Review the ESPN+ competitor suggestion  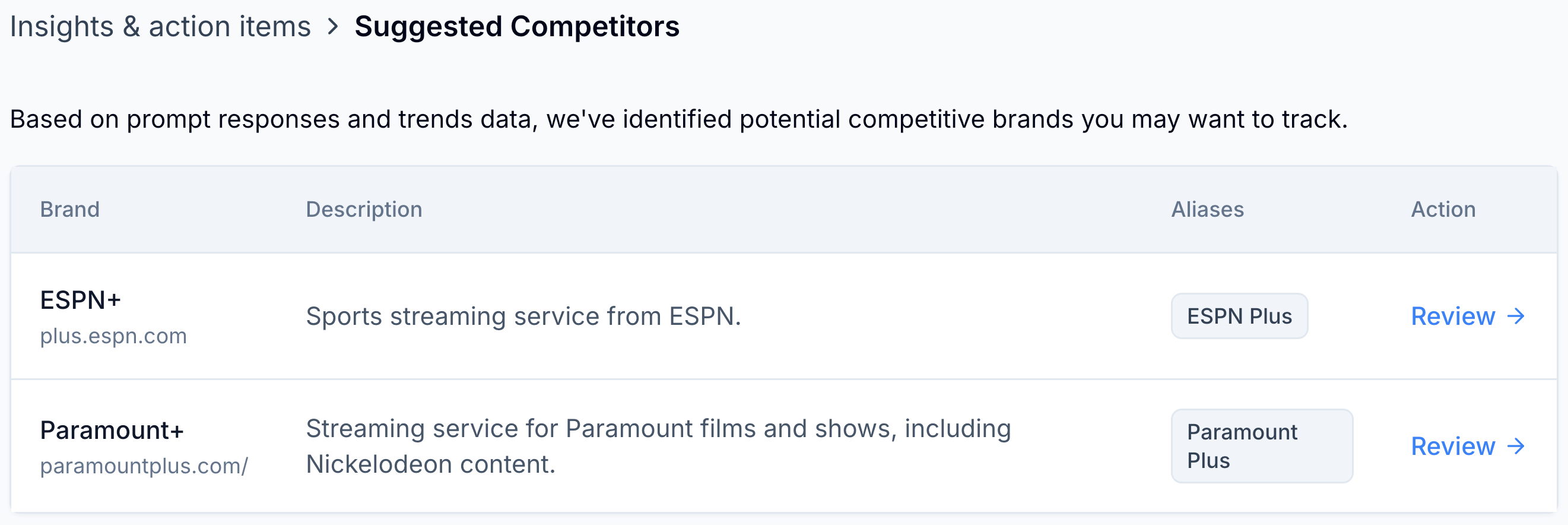pos(1468,316)
